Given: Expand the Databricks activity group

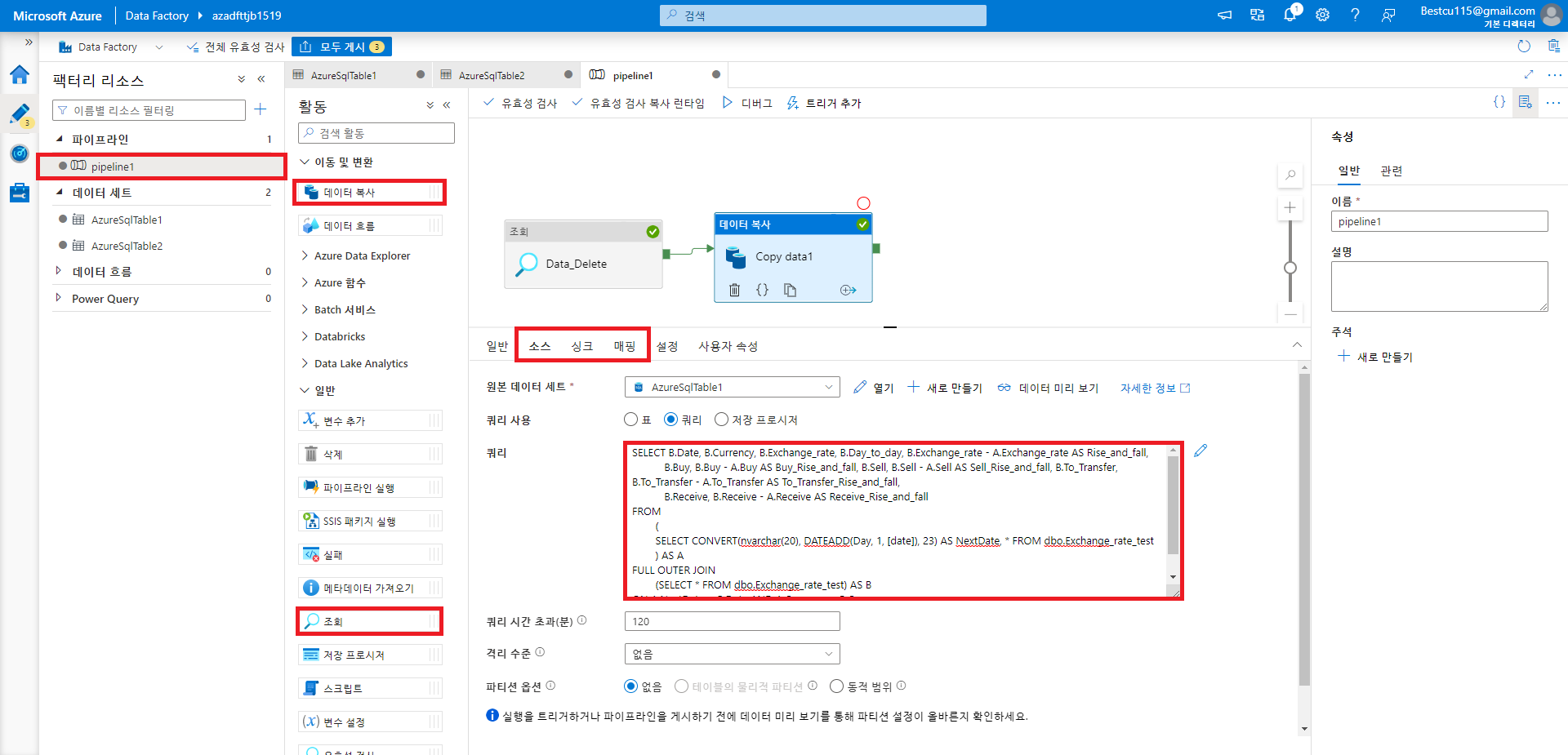Looking at the screenshot, I should (x=305, y=336).
